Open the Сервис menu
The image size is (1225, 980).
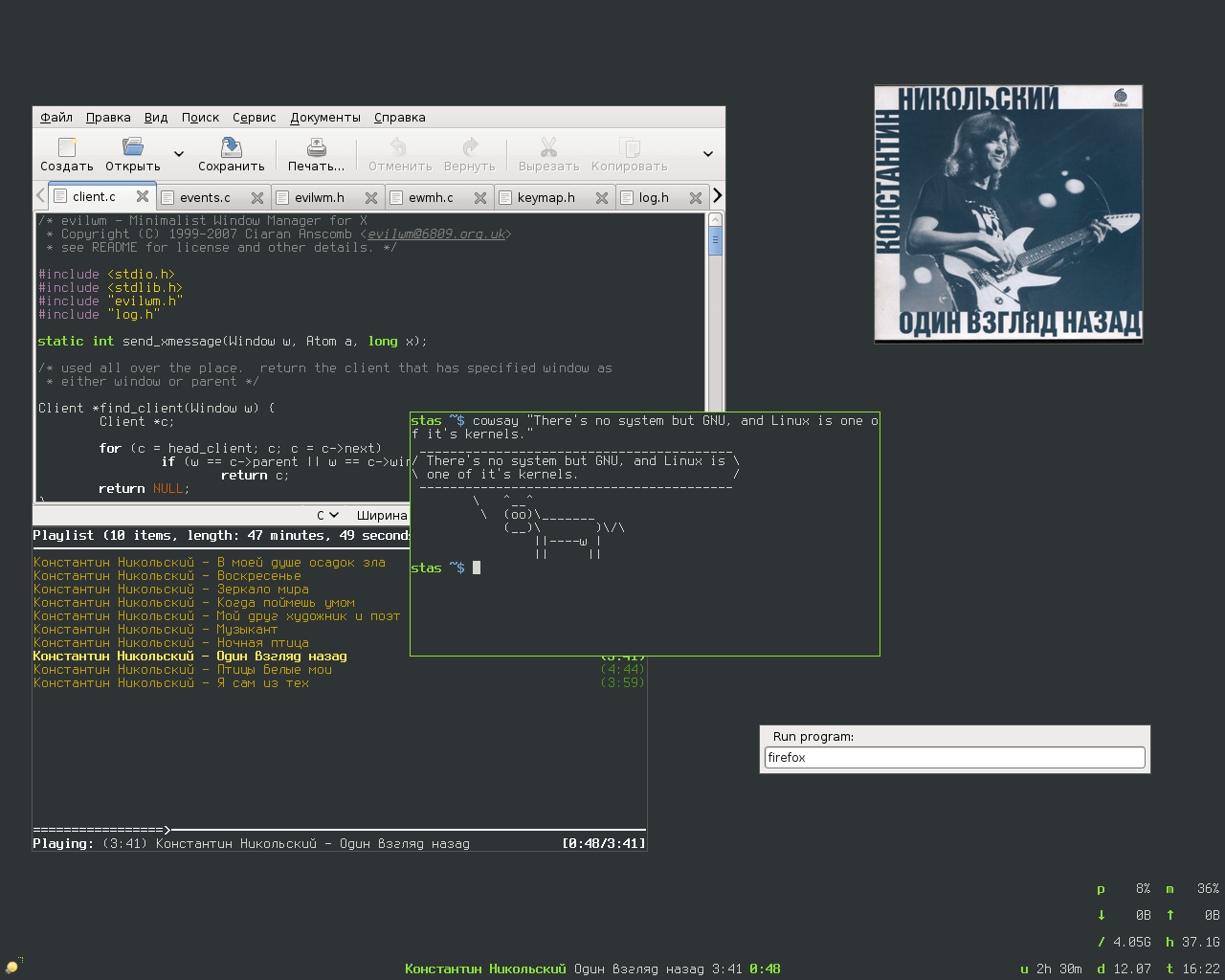[x=255, y=118]
